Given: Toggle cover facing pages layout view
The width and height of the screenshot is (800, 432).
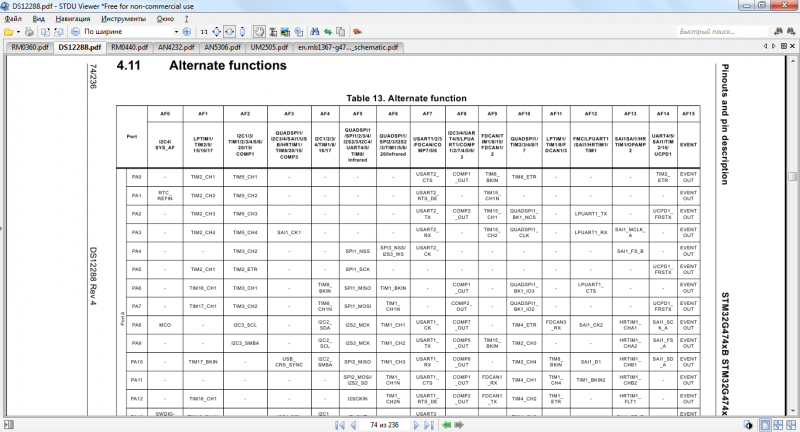Looking at the screenshot, I should 791,425.
